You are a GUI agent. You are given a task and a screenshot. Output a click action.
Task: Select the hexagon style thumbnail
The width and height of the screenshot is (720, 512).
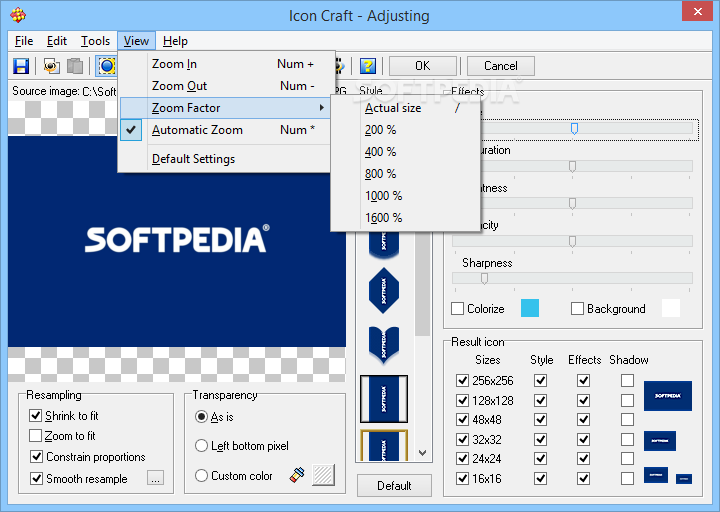point(384,291)
